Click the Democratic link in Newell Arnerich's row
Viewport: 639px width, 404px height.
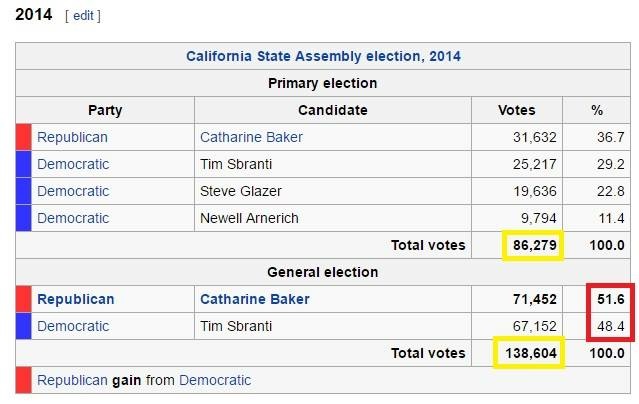click(x=73, y=218)
